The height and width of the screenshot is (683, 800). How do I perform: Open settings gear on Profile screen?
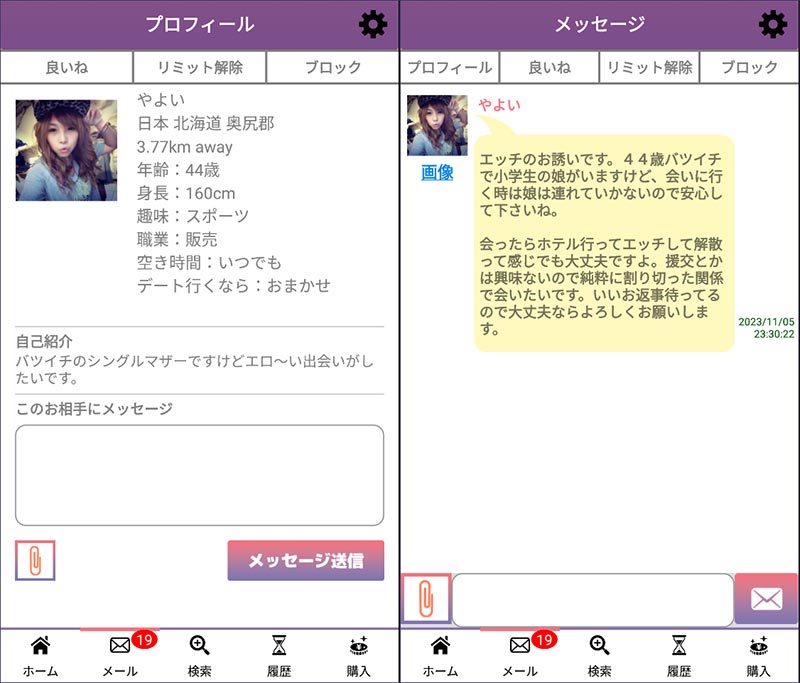click(x=373, y=24)
